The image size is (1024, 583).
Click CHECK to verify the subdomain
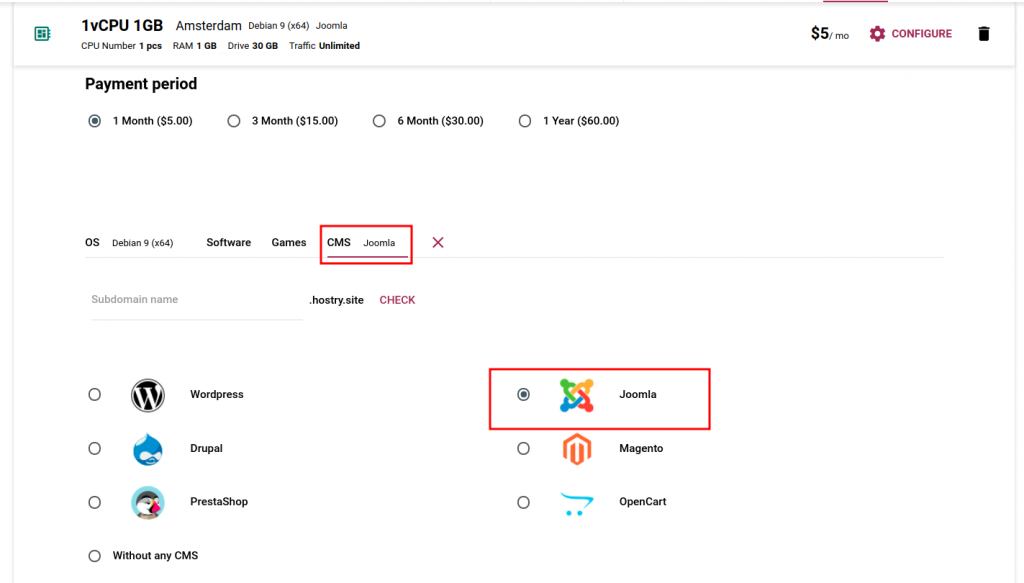pos(397,300)
